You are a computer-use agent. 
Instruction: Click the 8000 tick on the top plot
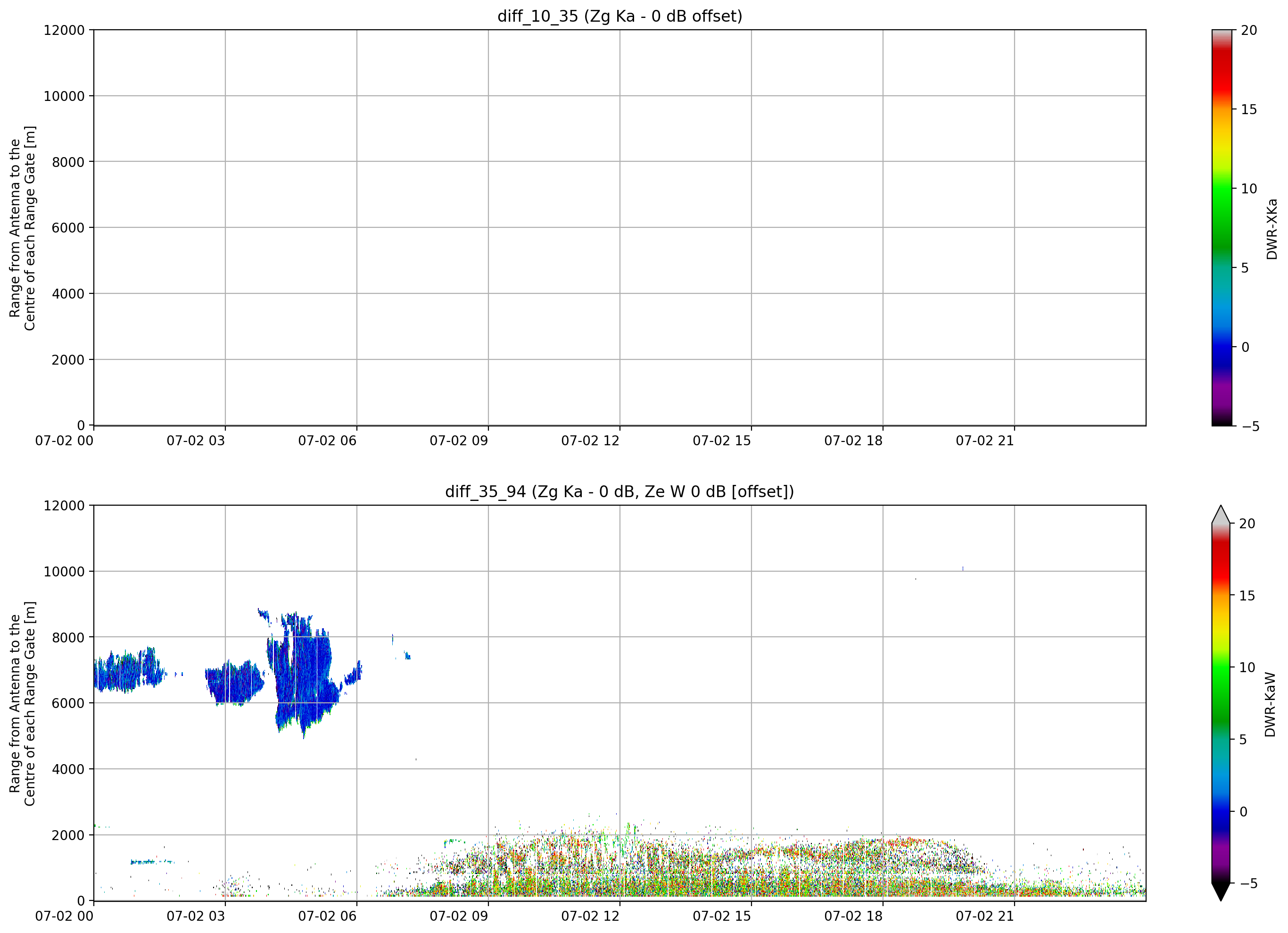click(x=68, y=162)
